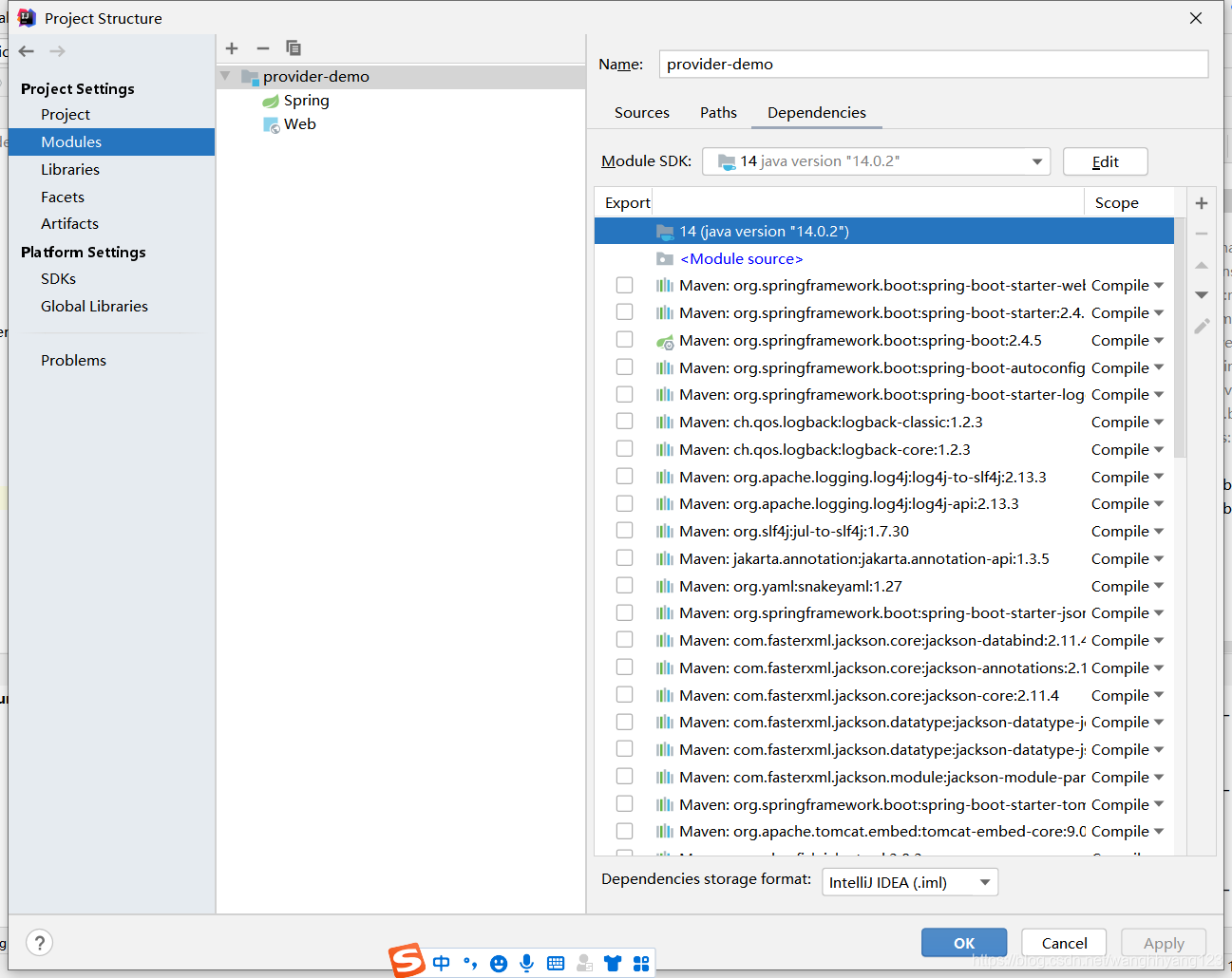Move dependency up arrow
The width and height of the screenshot is (1232, 978).
point(1202,265)
